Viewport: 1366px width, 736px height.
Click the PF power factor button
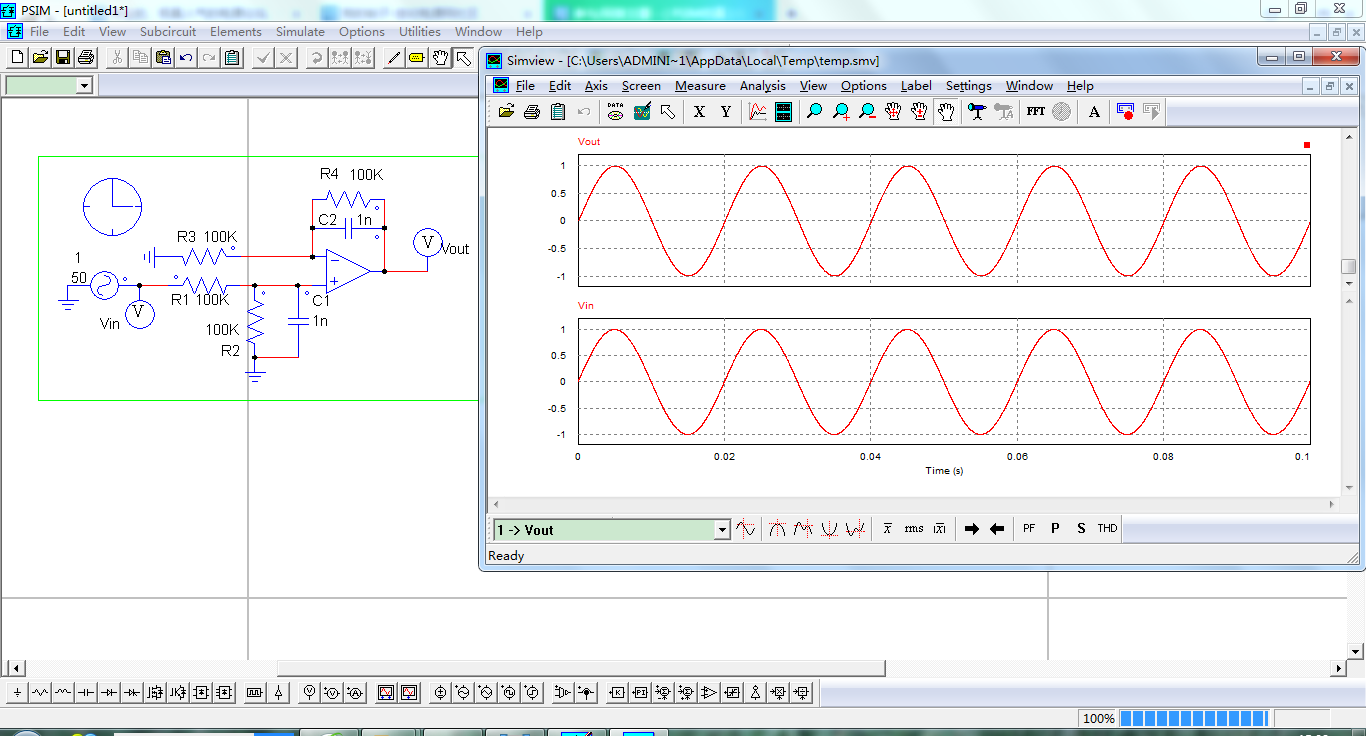1029,529
